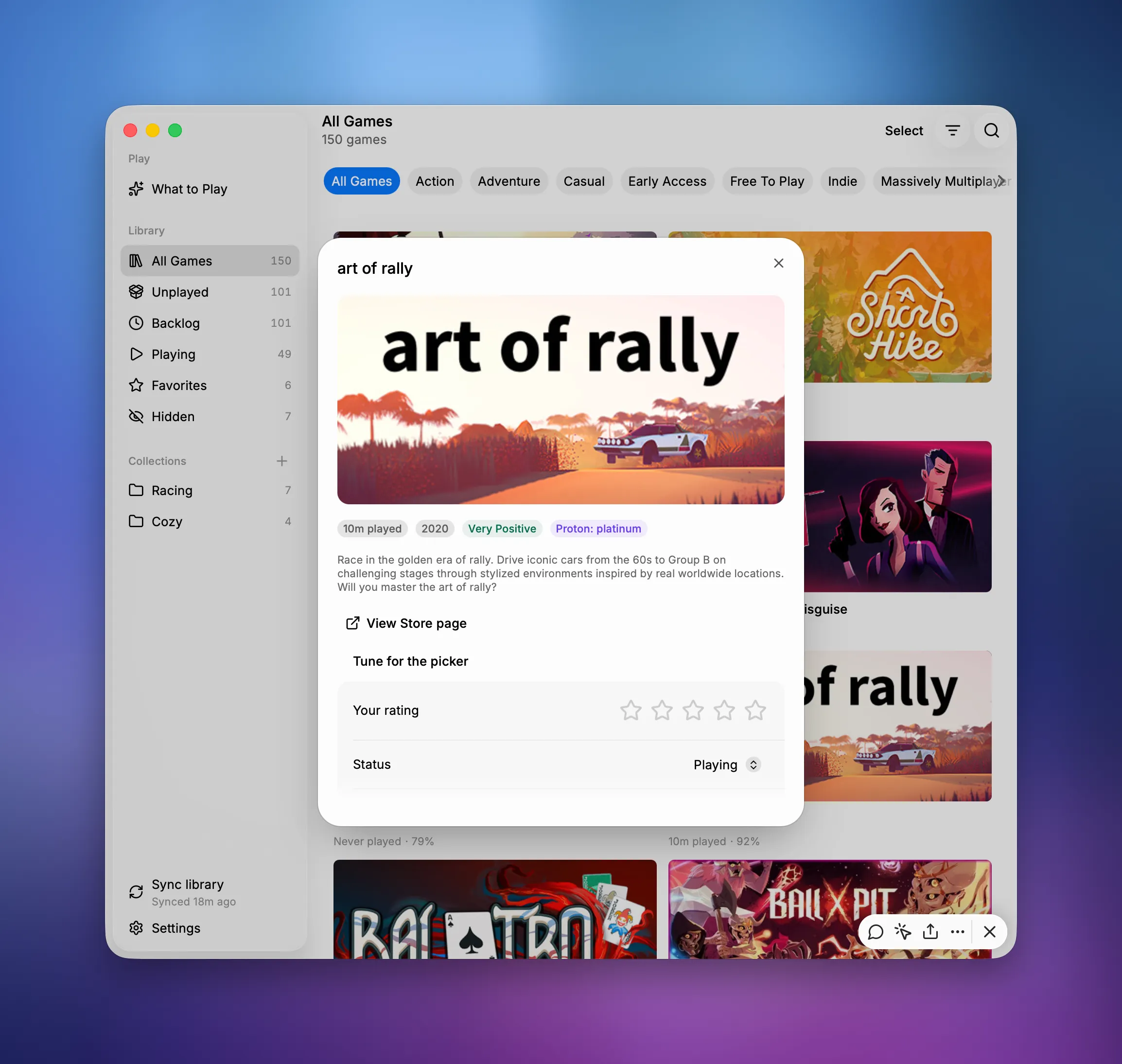
Task: Click the Select button in the header
Action: [904, 131]
